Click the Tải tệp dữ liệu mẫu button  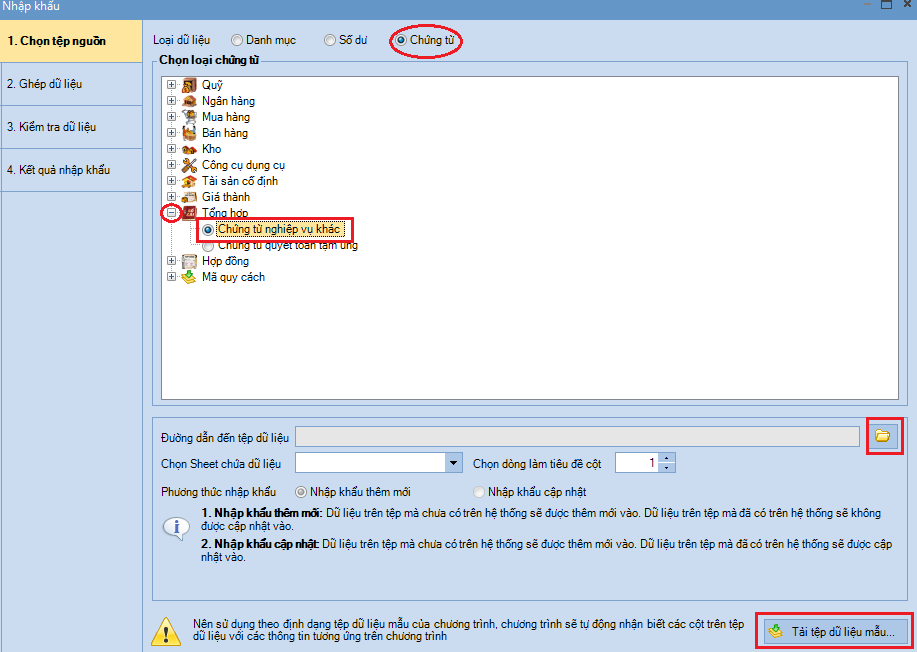tap(834, 631)
